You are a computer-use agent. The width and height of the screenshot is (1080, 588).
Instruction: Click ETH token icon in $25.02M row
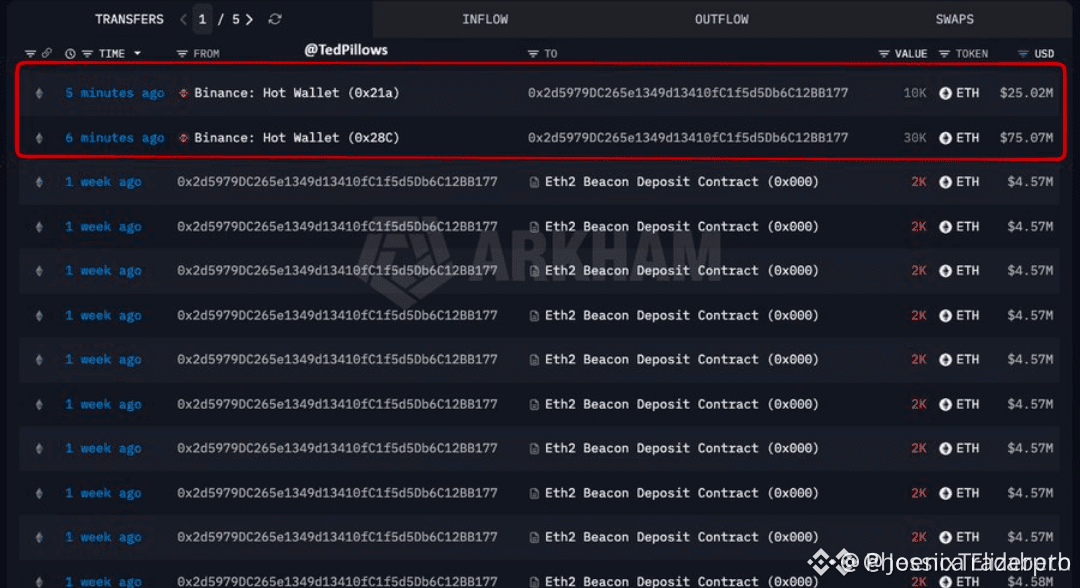pos(945,93)
